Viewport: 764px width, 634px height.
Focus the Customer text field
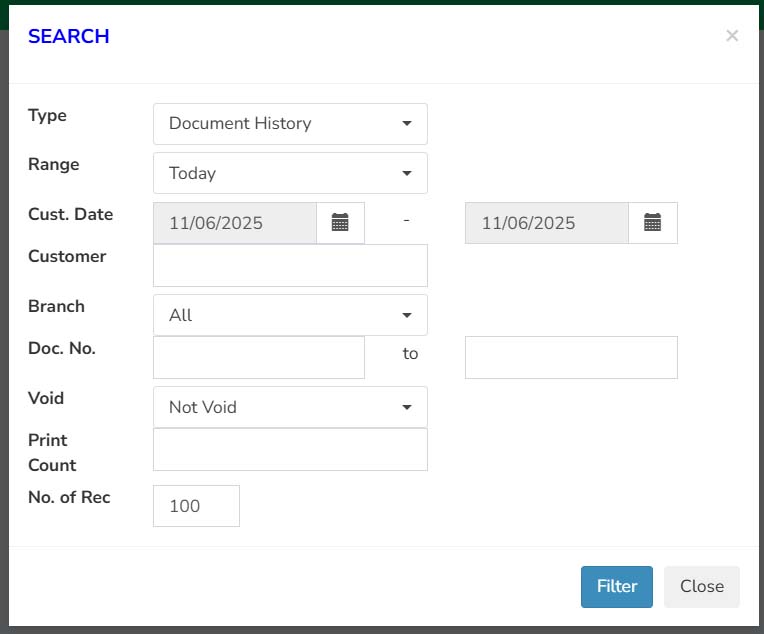290,266
